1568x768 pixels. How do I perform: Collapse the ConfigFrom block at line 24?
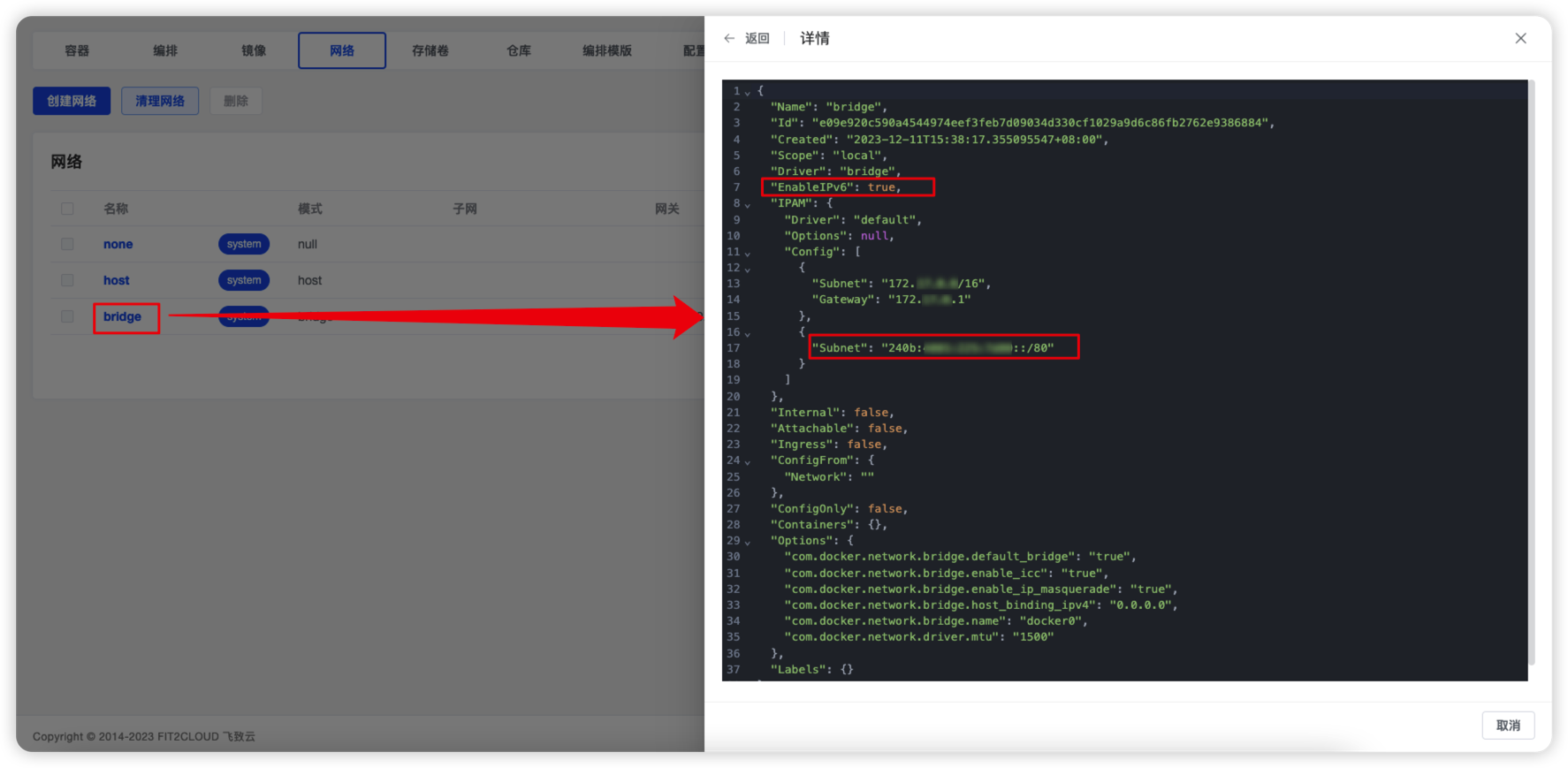pos(748,461)
